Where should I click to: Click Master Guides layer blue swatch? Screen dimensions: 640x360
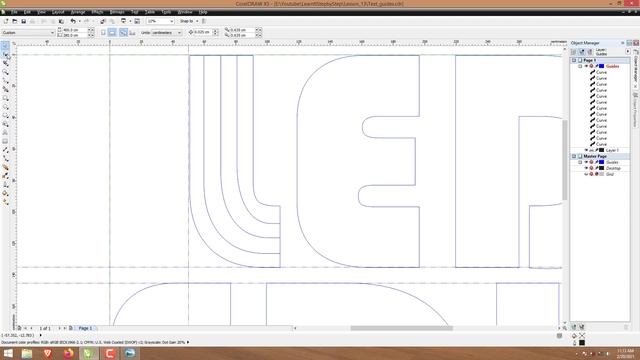[x=601, y=162]
